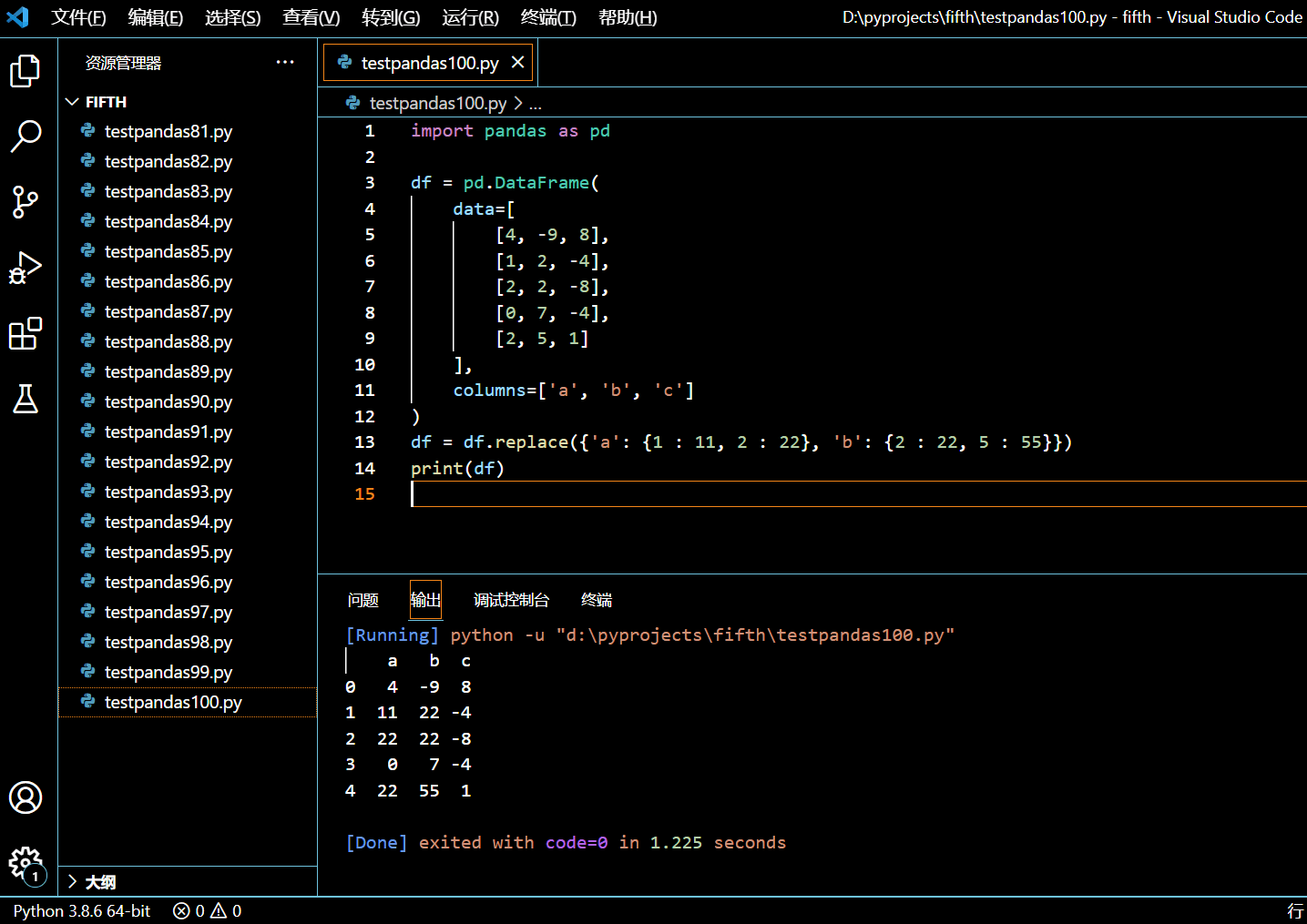Open the Extensions view icon
Screen dimensions: 1307x924
tap(26, 333)
